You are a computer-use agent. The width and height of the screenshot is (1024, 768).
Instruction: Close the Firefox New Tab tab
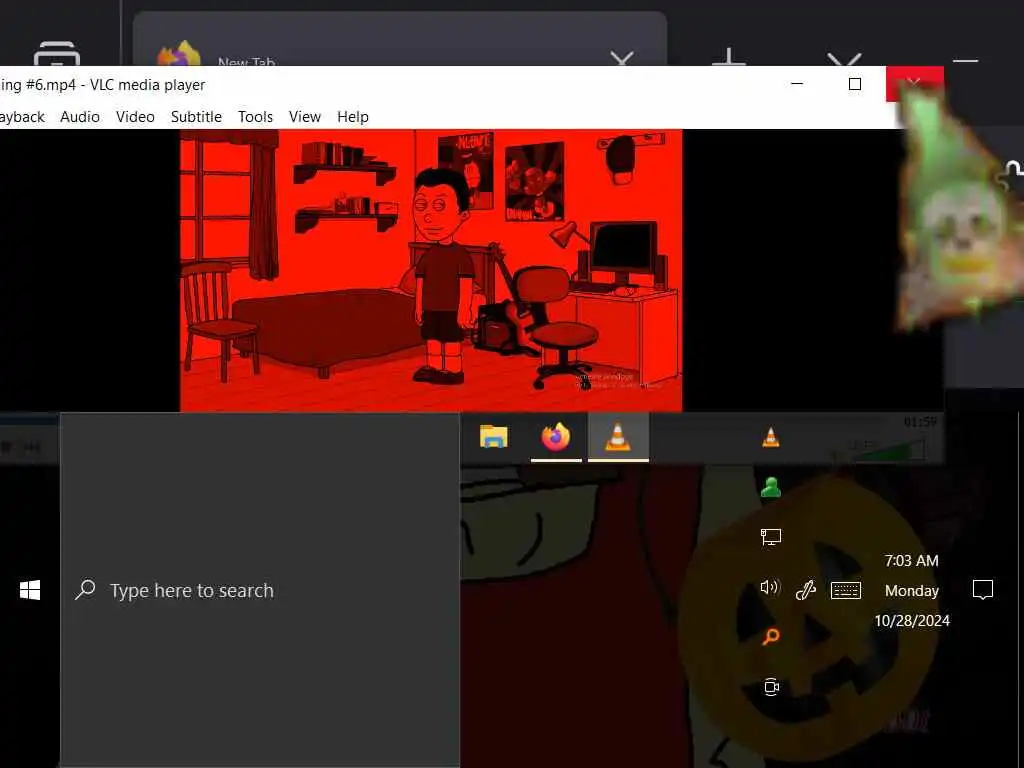[x=622, y=59]
